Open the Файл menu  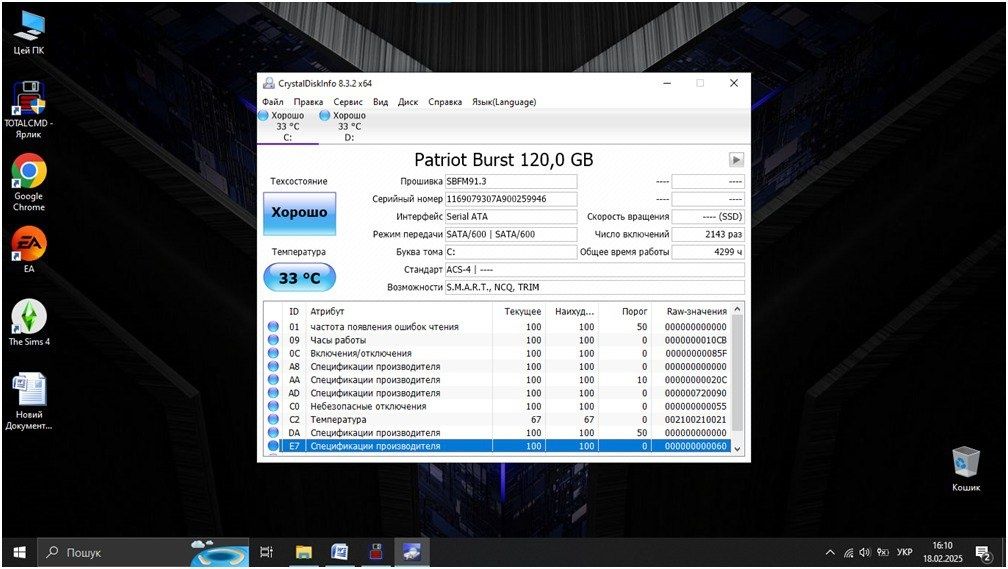[x=273, y=102]
